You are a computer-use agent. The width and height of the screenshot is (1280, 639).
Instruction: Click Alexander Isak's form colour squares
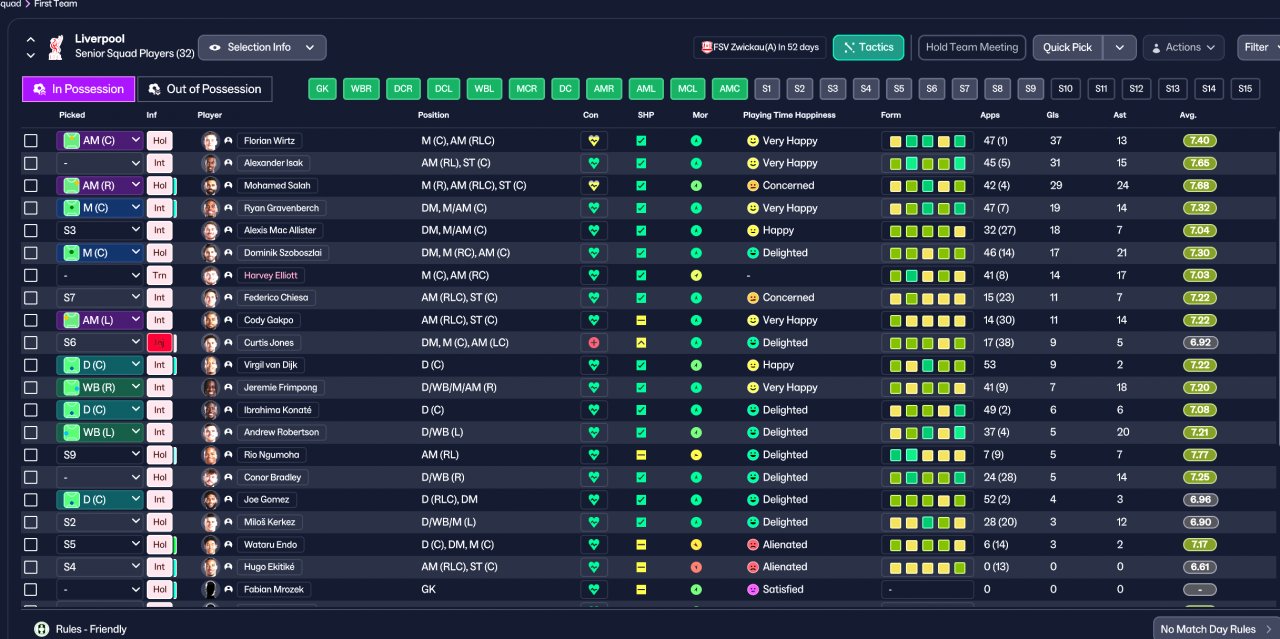pyautogui.click(x=927, y=163)
